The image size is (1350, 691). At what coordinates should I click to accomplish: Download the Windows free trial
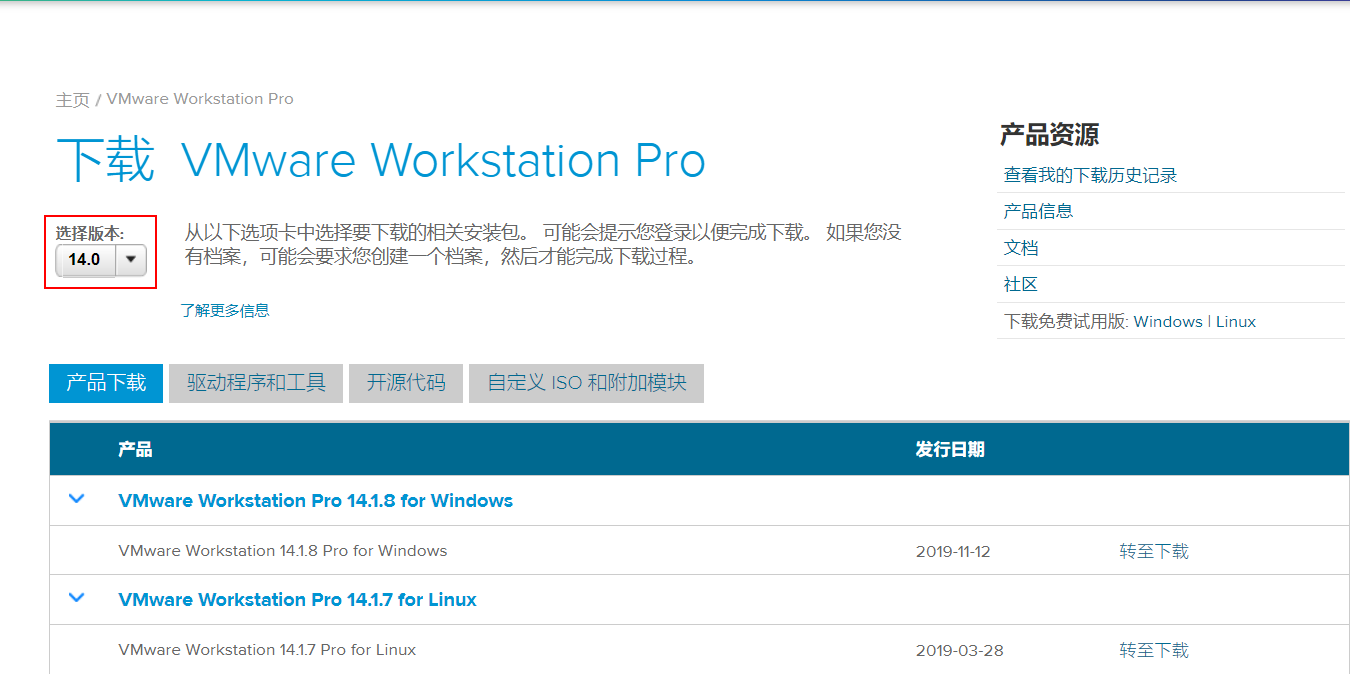point(1168,321)
